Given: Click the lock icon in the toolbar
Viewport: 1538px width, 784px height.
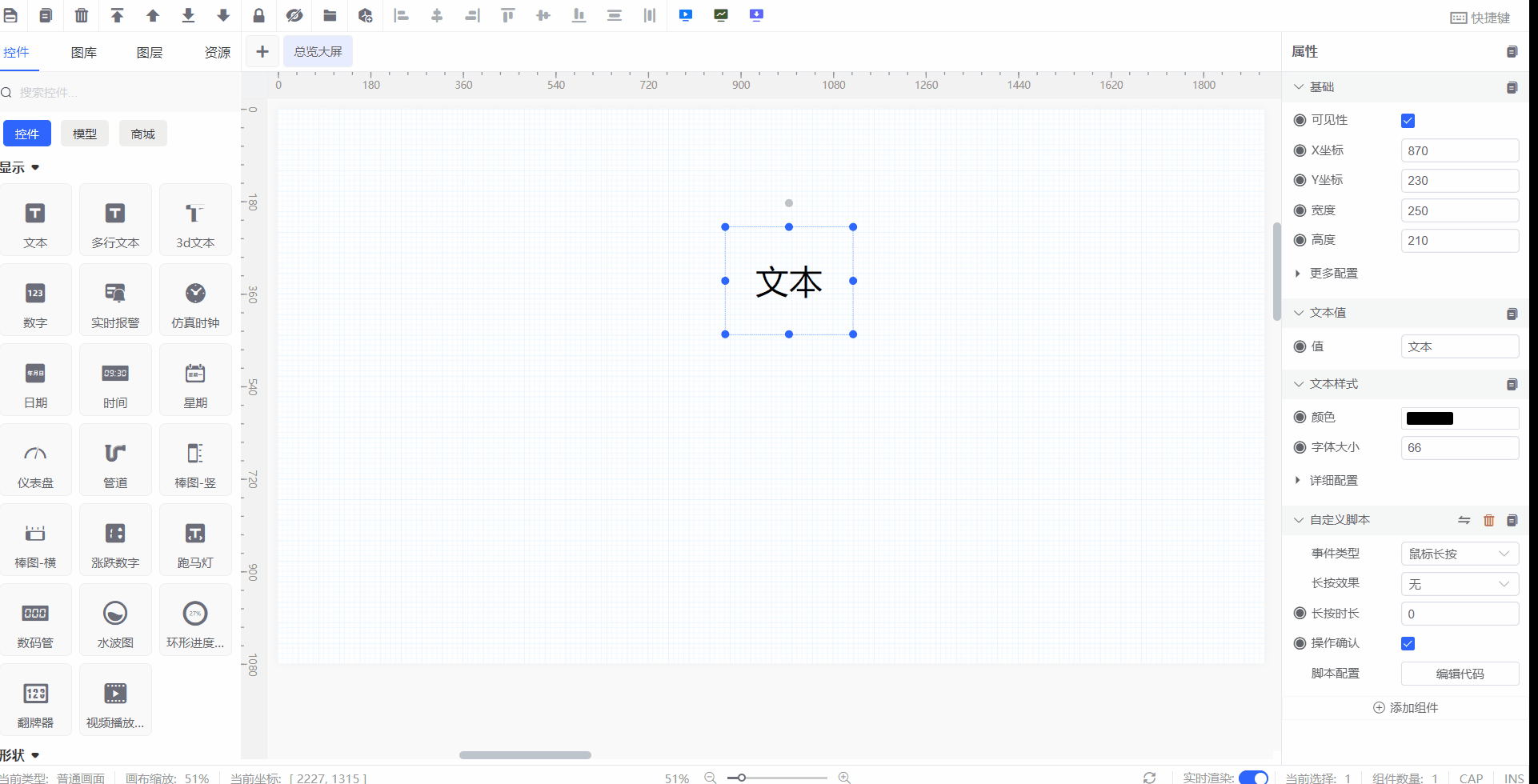Looking at the screenshot, I should click(x=258, y=15).
